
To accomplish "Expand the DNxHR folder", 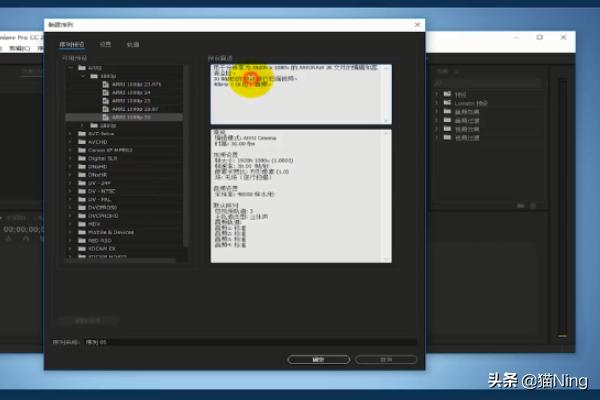I will click(x=70, y=175).
